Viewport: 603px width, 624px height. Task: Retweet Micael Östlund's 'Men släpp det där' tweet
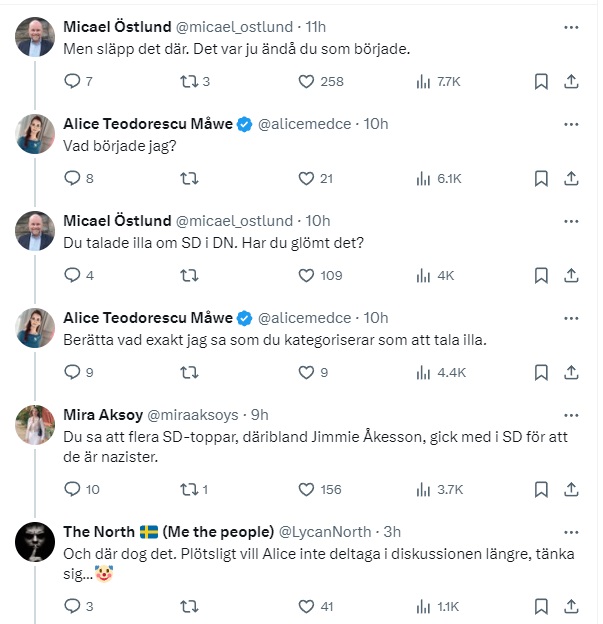tap(187, 81)
